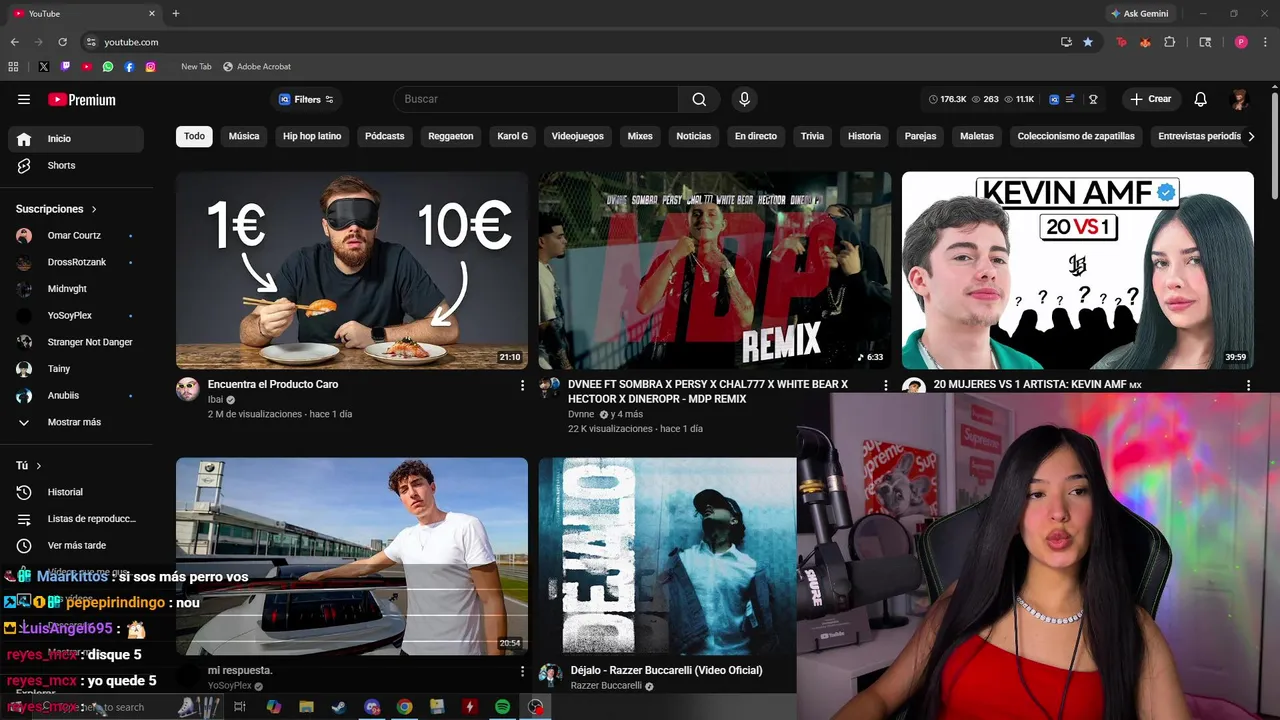Viewport: 1280px width, 720px height.
Task: Open site information control in address bar
Action: point(91,42)
